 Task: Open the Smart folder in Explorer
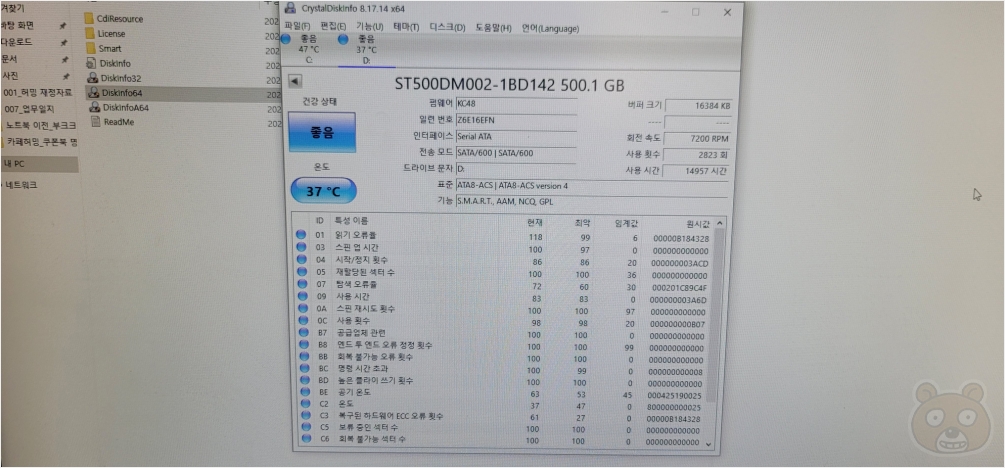click(103, 48)
